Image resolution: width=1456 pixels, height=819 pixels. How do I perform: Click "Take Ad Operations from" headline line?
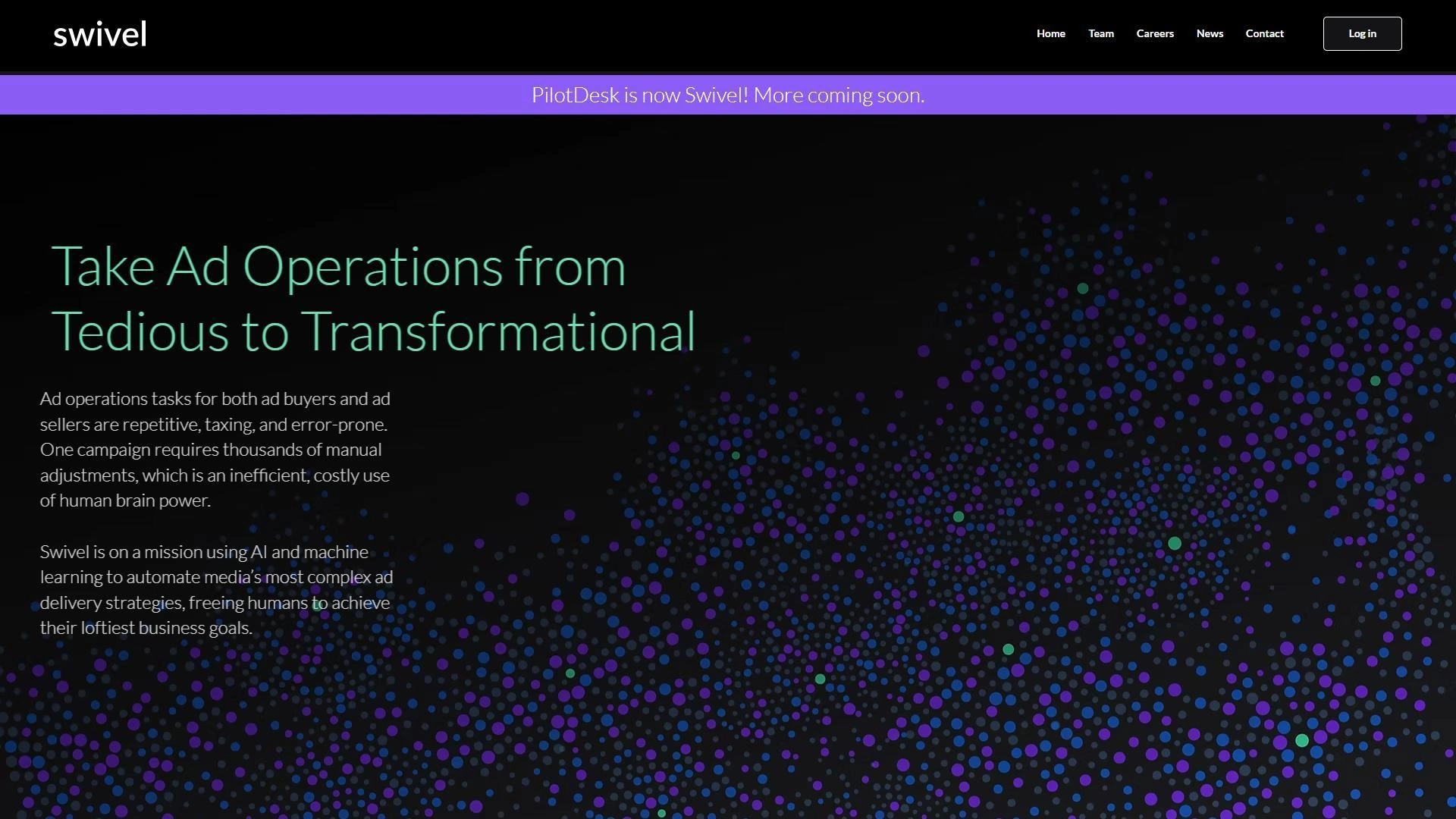338,266
